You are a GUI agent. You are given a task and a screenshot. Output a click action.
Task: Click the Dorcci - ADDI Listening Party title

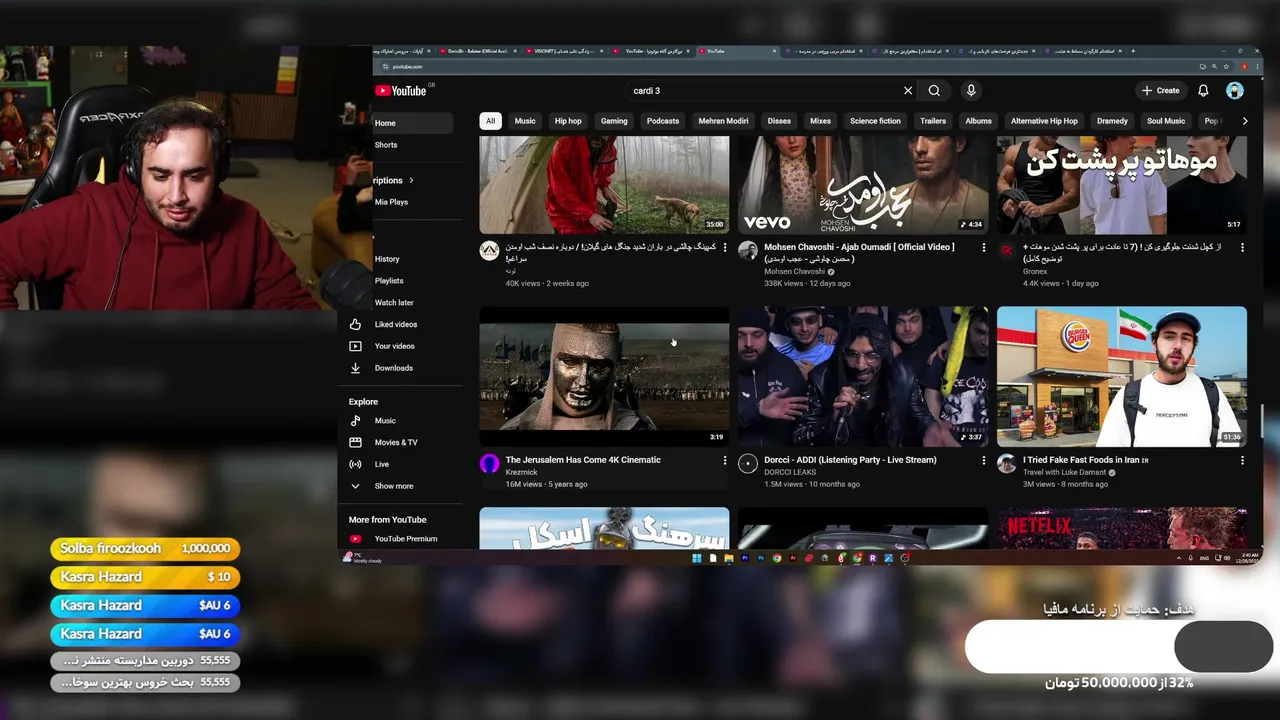pos(850,460)
